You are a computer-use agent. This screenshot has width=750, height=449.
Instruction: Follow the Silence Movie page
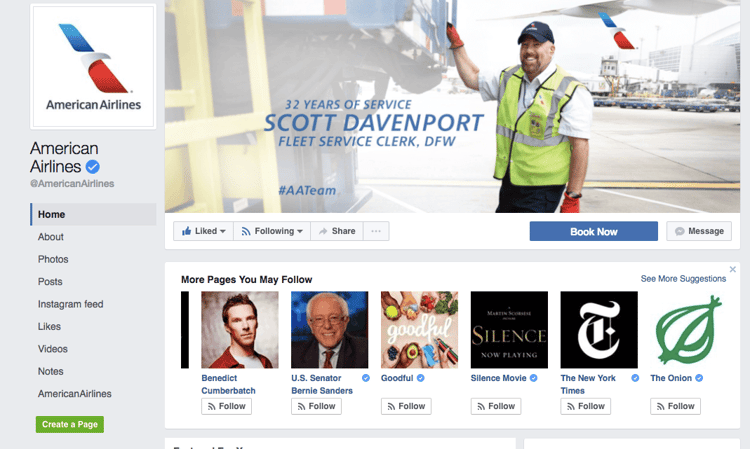click(x=496, y=406)
